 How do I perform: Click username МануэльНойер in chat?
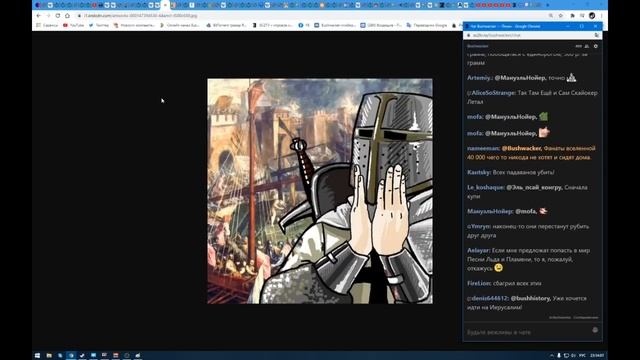click(x=490, y=211)
